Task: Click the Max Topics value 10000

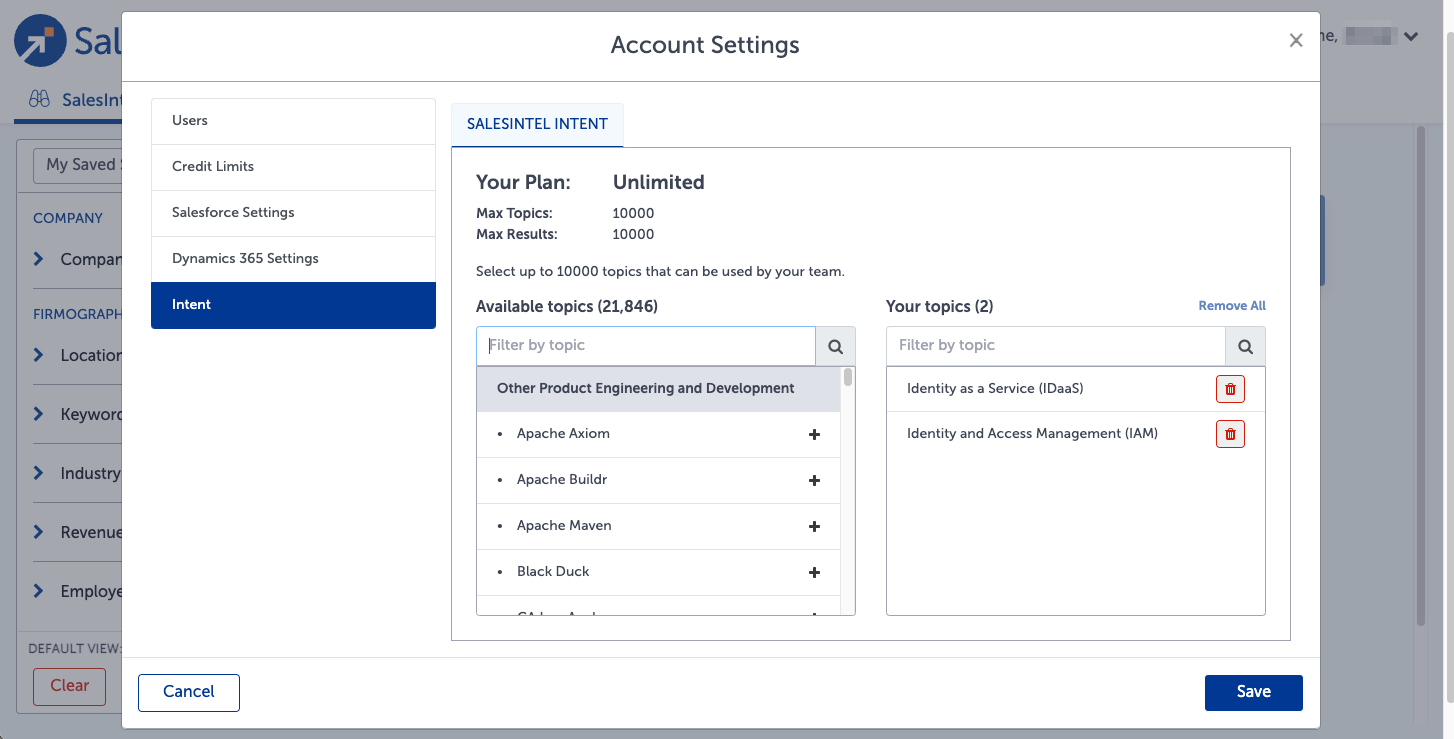Action: [x=633, y=214]
